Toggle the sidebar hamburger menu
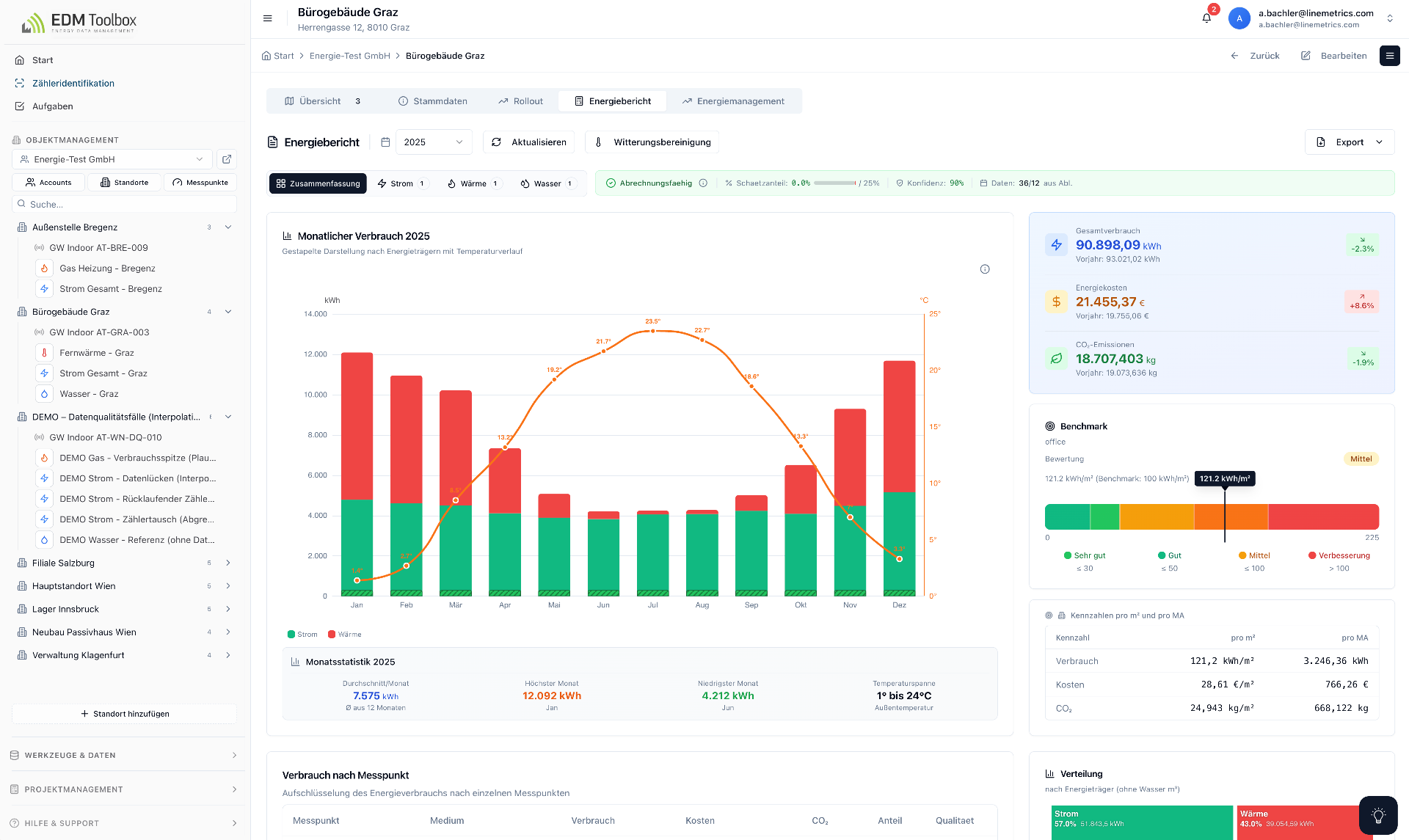Screen dimensions: 1409x840 pos(268,18)
